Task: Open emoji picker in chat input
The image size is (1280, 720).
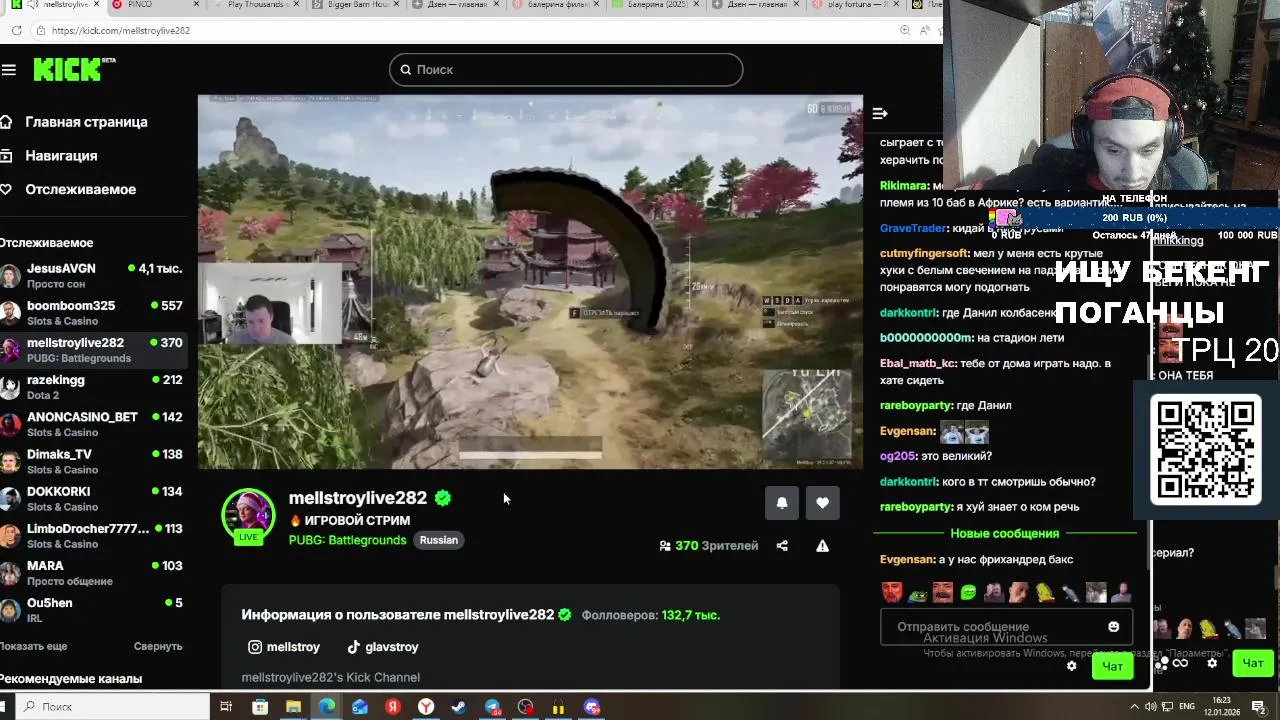Action: 1114,627
